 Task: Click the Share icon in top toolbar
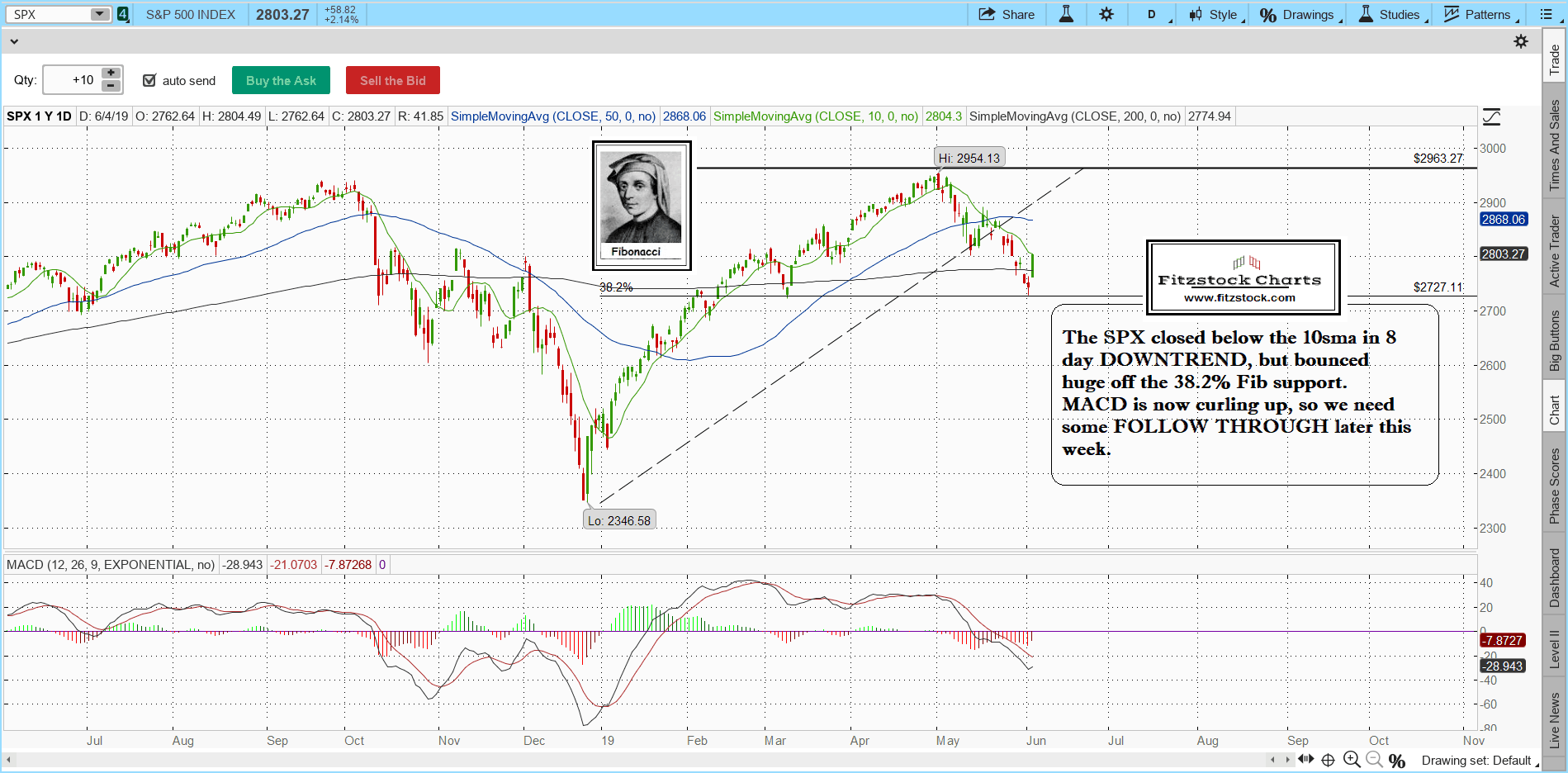pos(1006,14)
